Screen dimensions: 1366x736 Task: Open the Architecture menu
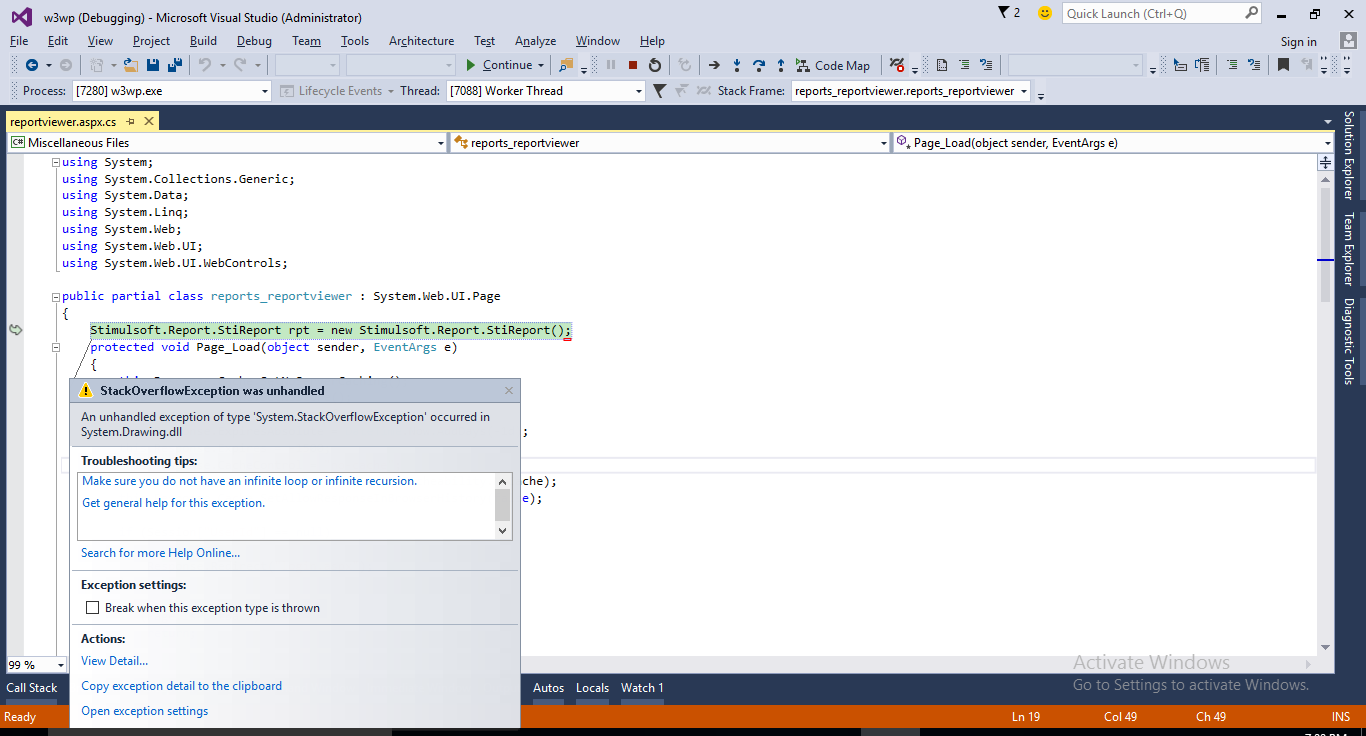pyautogui.click(x=421, y=41)
